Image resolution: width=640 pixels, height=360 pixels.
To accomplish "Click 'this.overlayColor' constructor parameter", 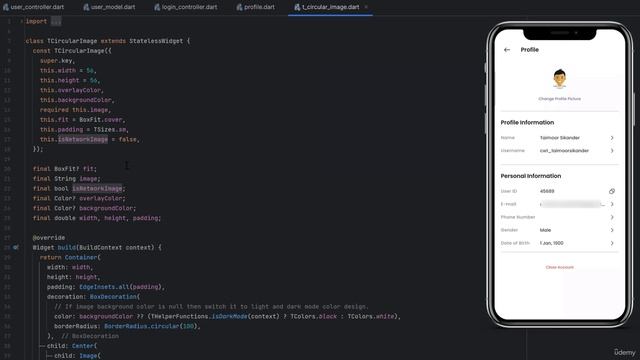I will pos(70,90).
